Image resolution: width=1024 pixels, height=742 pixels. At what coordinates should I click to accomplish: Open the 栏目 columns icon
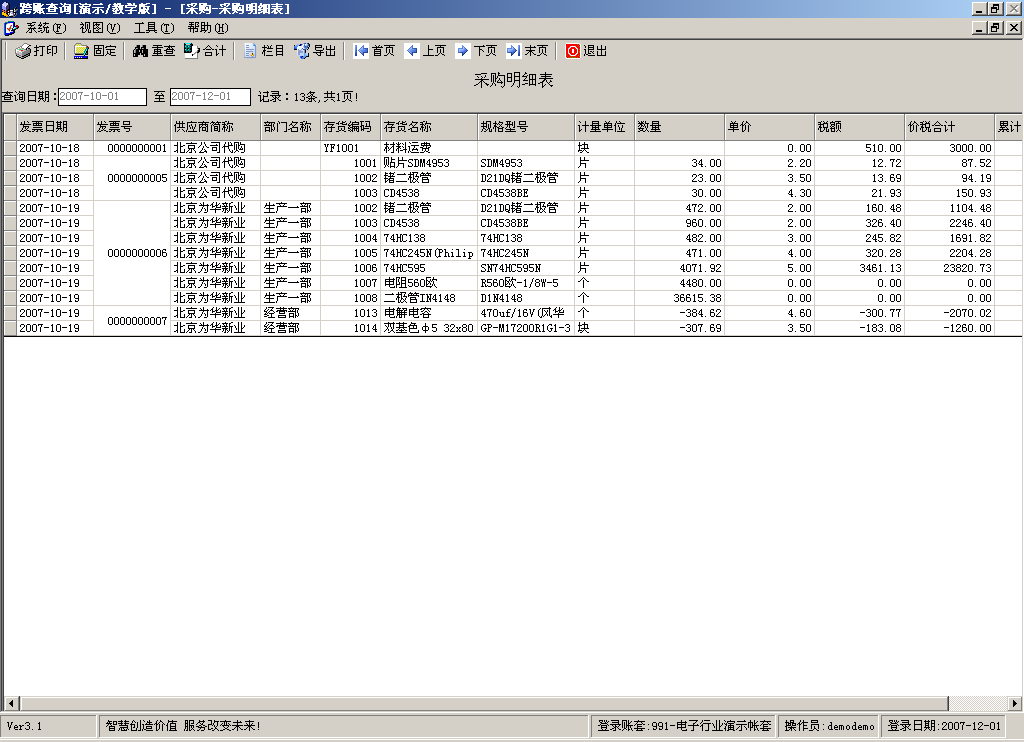coord(250,51)
